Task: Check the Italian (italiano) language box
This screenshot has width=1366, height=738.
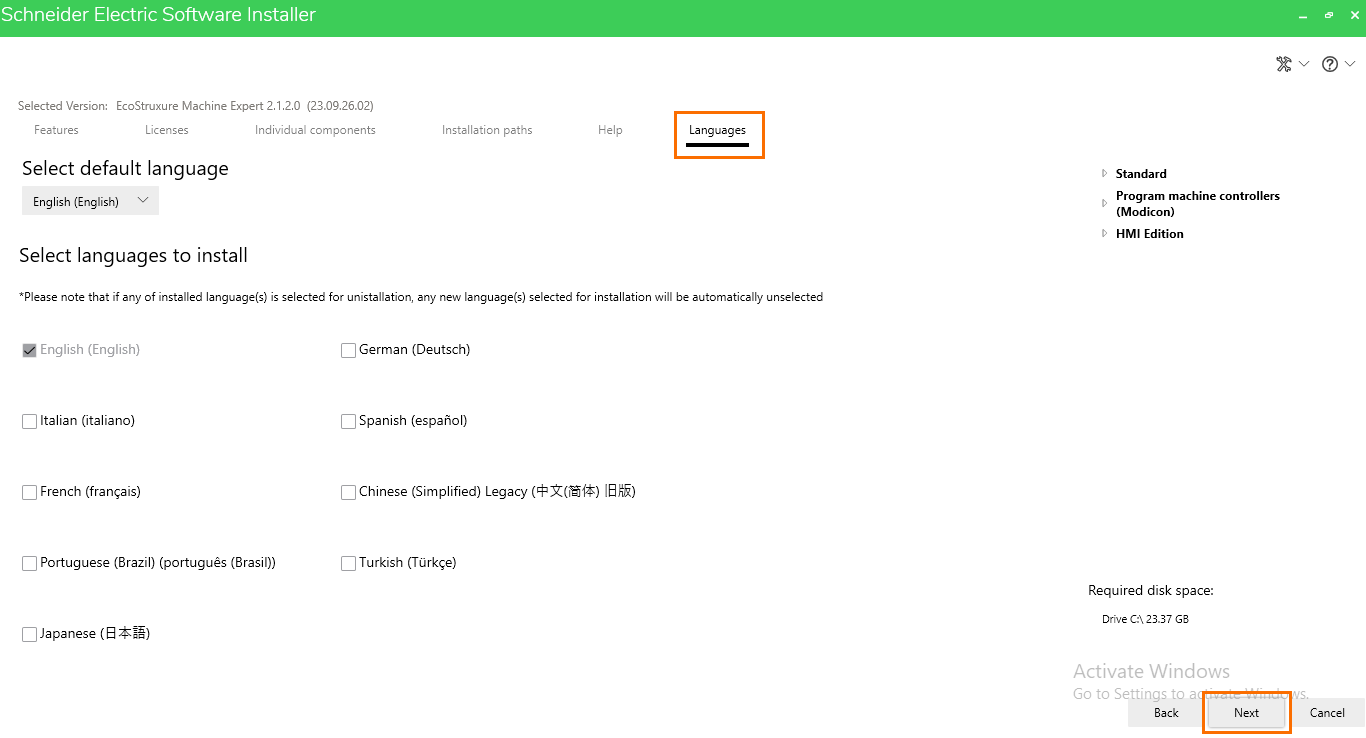Action: pos(29,422)
